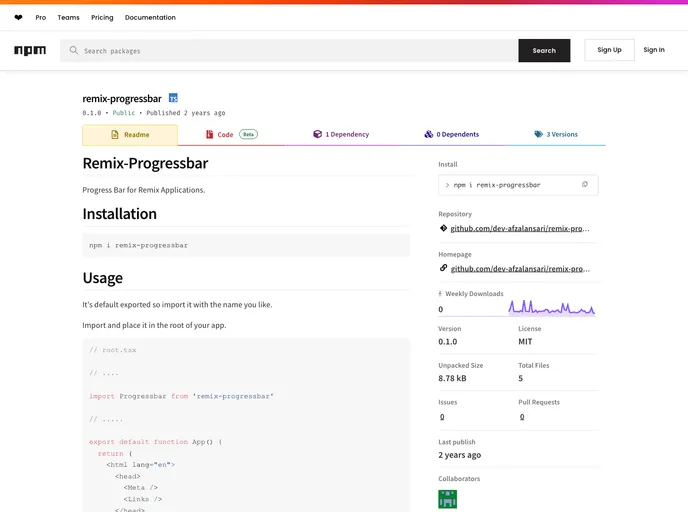The height and width of the screenshot is (512, 688).
Task: Click the magnifier icon in search bar
Action: click(74, 50)
